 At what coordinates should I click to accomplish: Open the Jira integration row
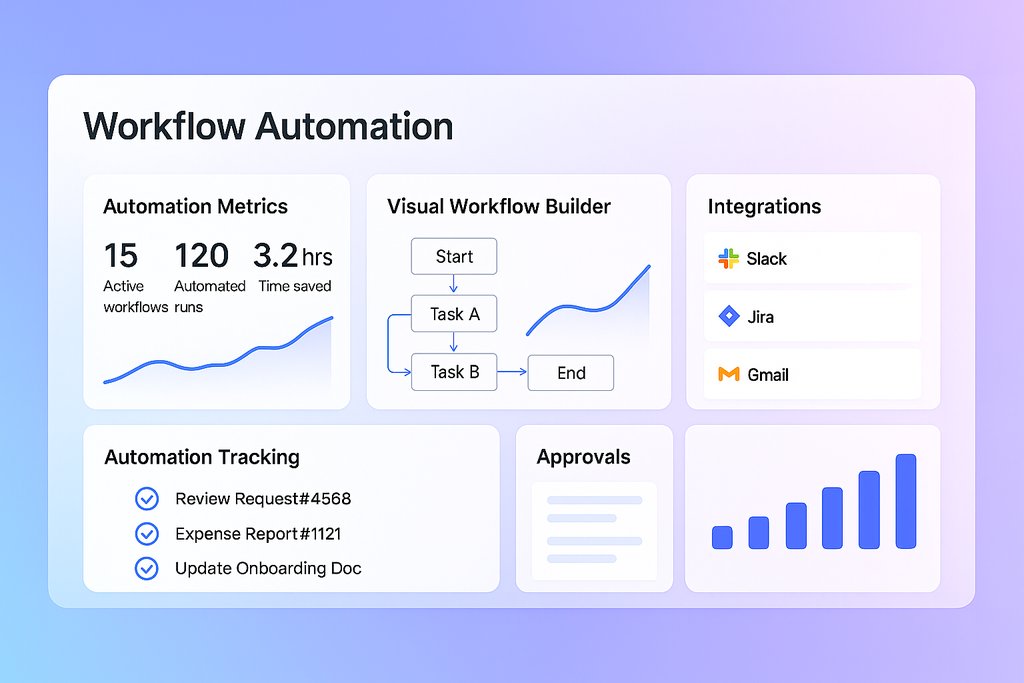[x=812, y=317]
